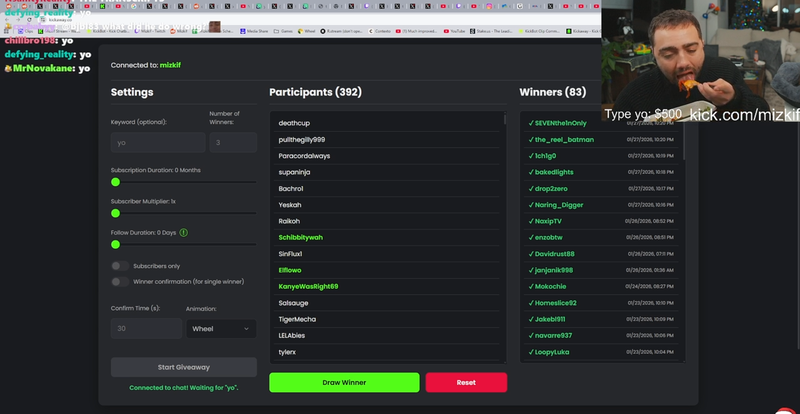This screenshot has width=800, height=414.
Task: Select participant KanyeWasRight69
Action: [308, 286]
